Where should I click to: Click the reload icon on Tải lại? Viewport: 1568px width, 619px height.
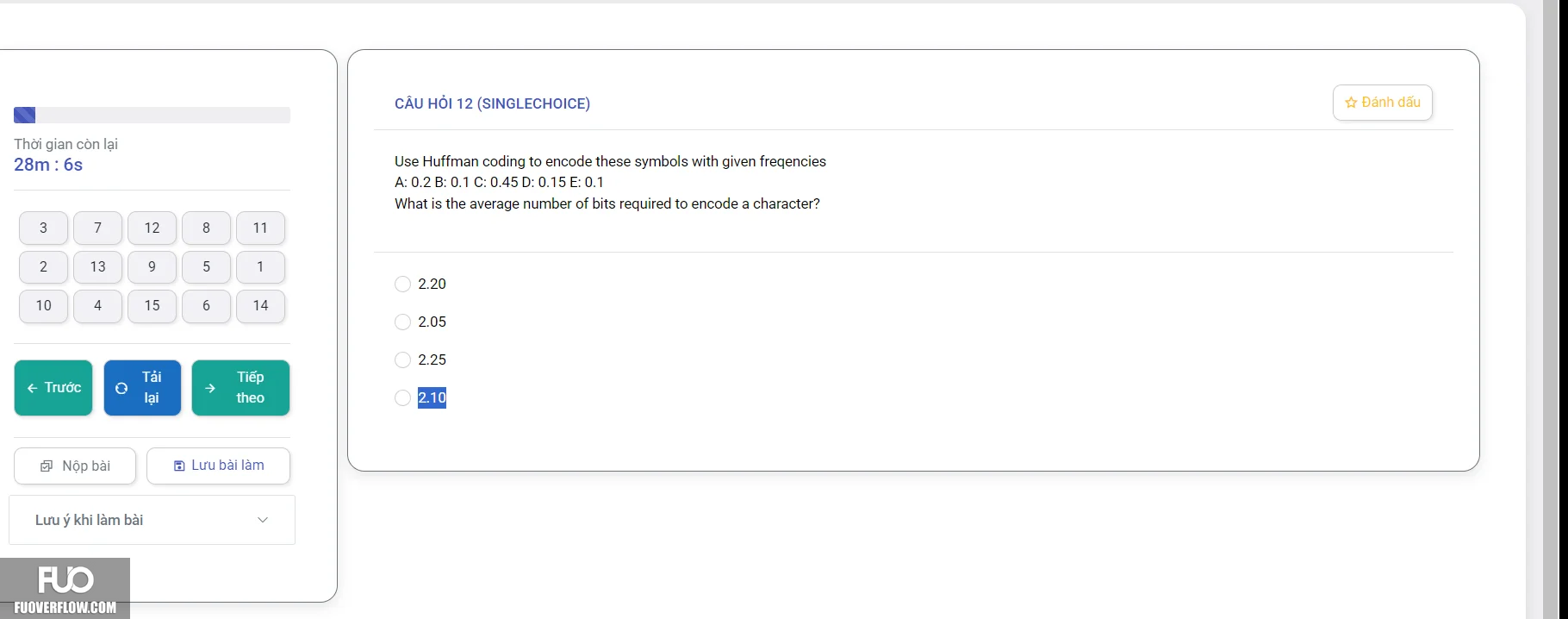(x=121, y=388)
